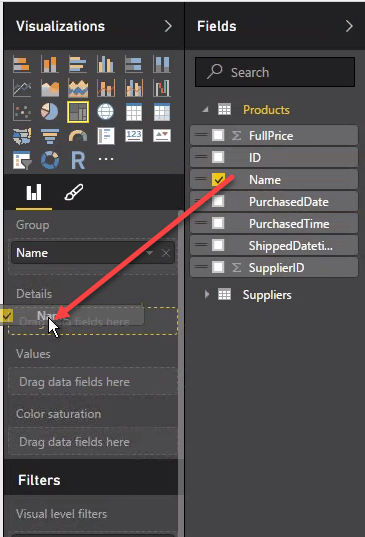
Task: Click the Color saturation data fields well
Action: tap(92, 441)
